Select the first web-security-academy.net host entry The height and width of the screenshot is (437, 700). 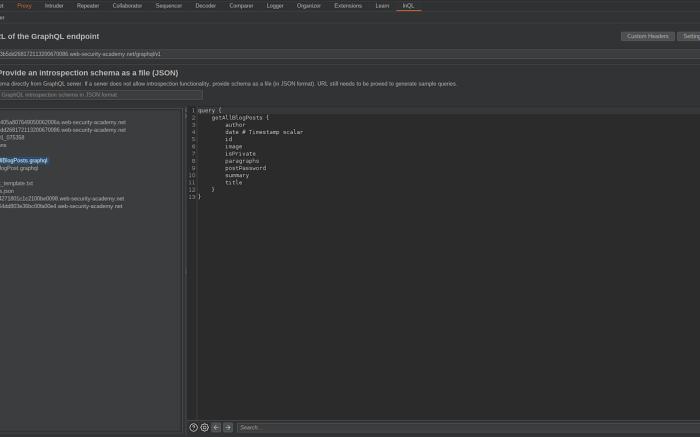tap(63, 122)
